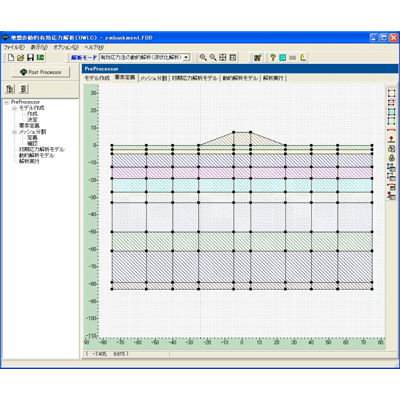Switch to the メッシュ分割 tab

(153, 78)
